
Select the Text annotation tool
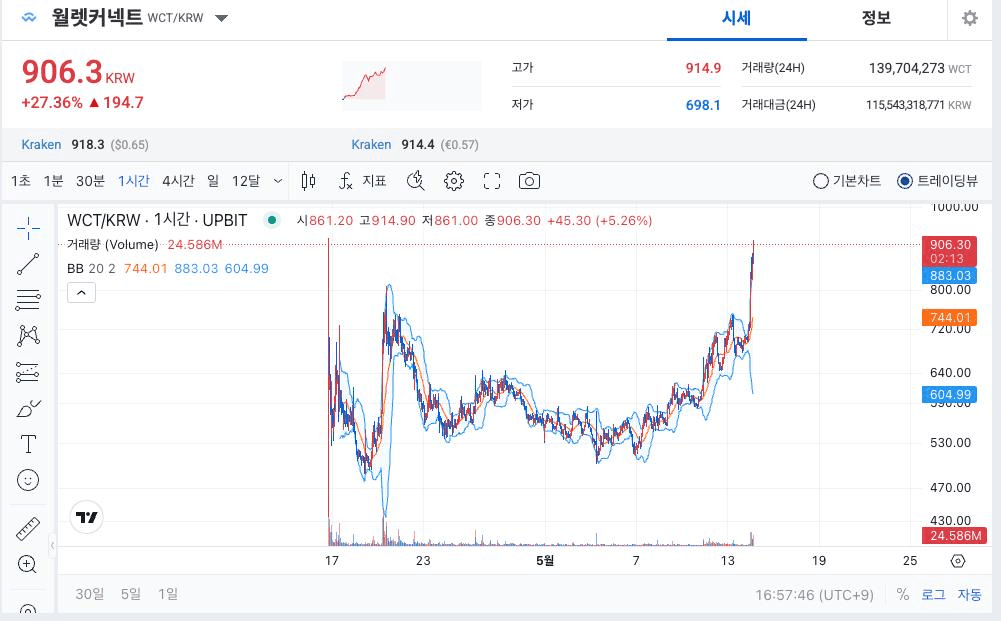pyautogui.click(x=28, y=444)
